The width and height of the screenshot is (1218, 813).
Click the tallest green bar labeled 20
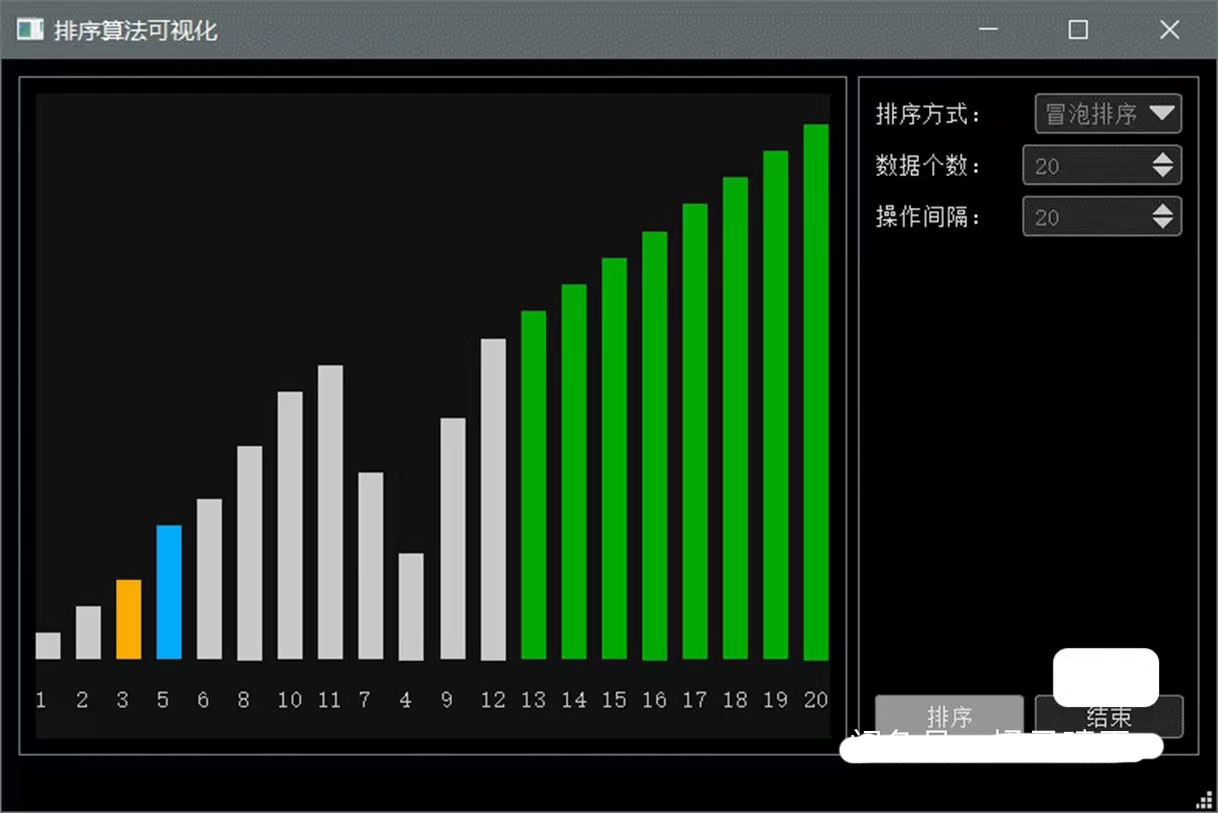pyautogui.click(x=816, y=392)
